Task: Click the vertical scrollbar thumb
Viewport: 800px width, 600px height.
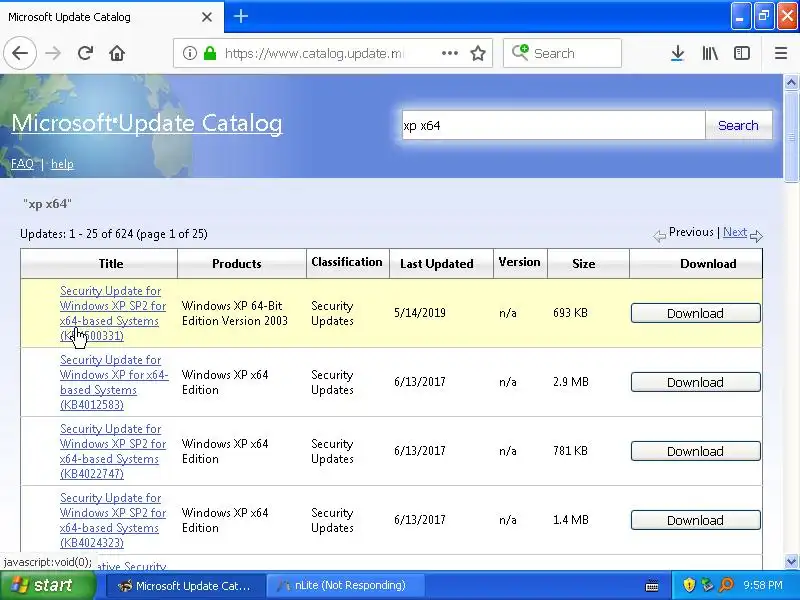Action: pyautogui.click(x=791, y=136)
